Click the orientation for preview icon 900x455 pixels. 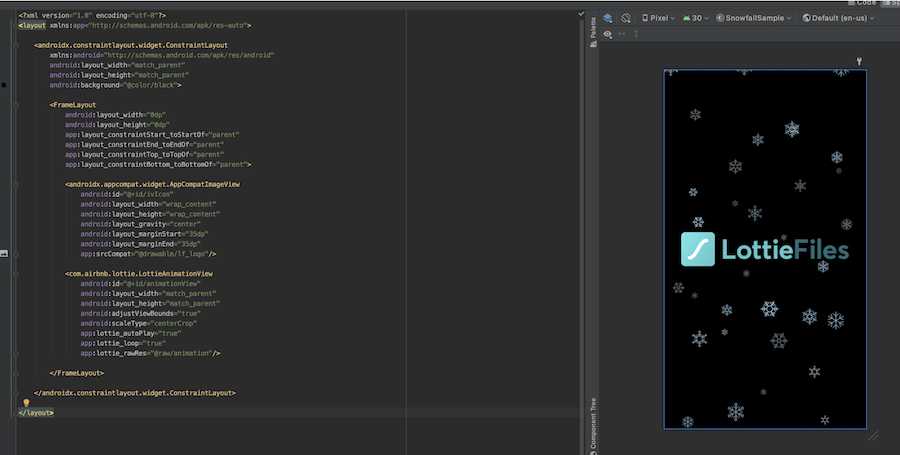point(626,18)
